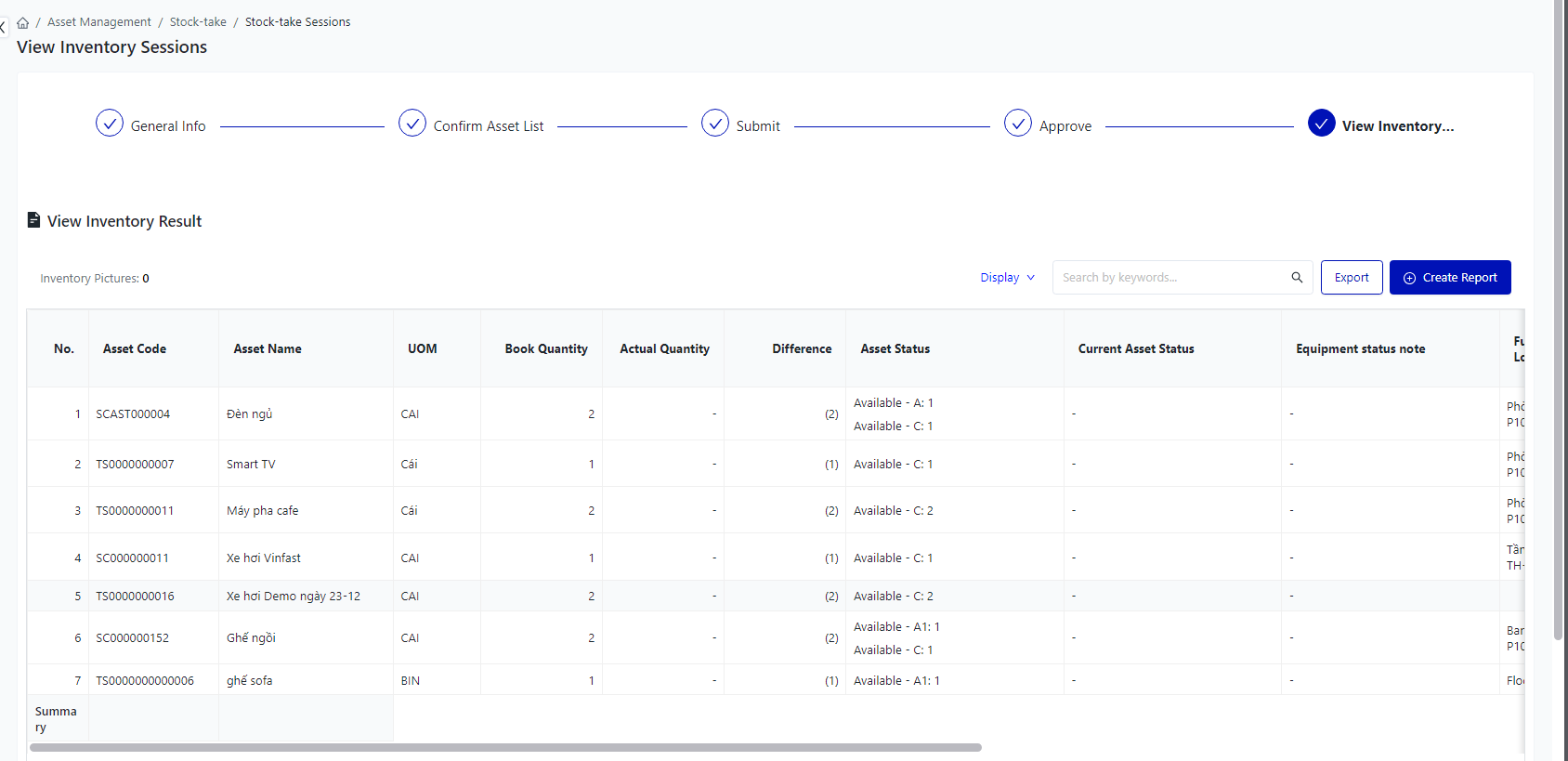This screenshot has width=1568, height=761.
Task: Click the home icon in breadcrumb
Action: (x=22, y=22)
